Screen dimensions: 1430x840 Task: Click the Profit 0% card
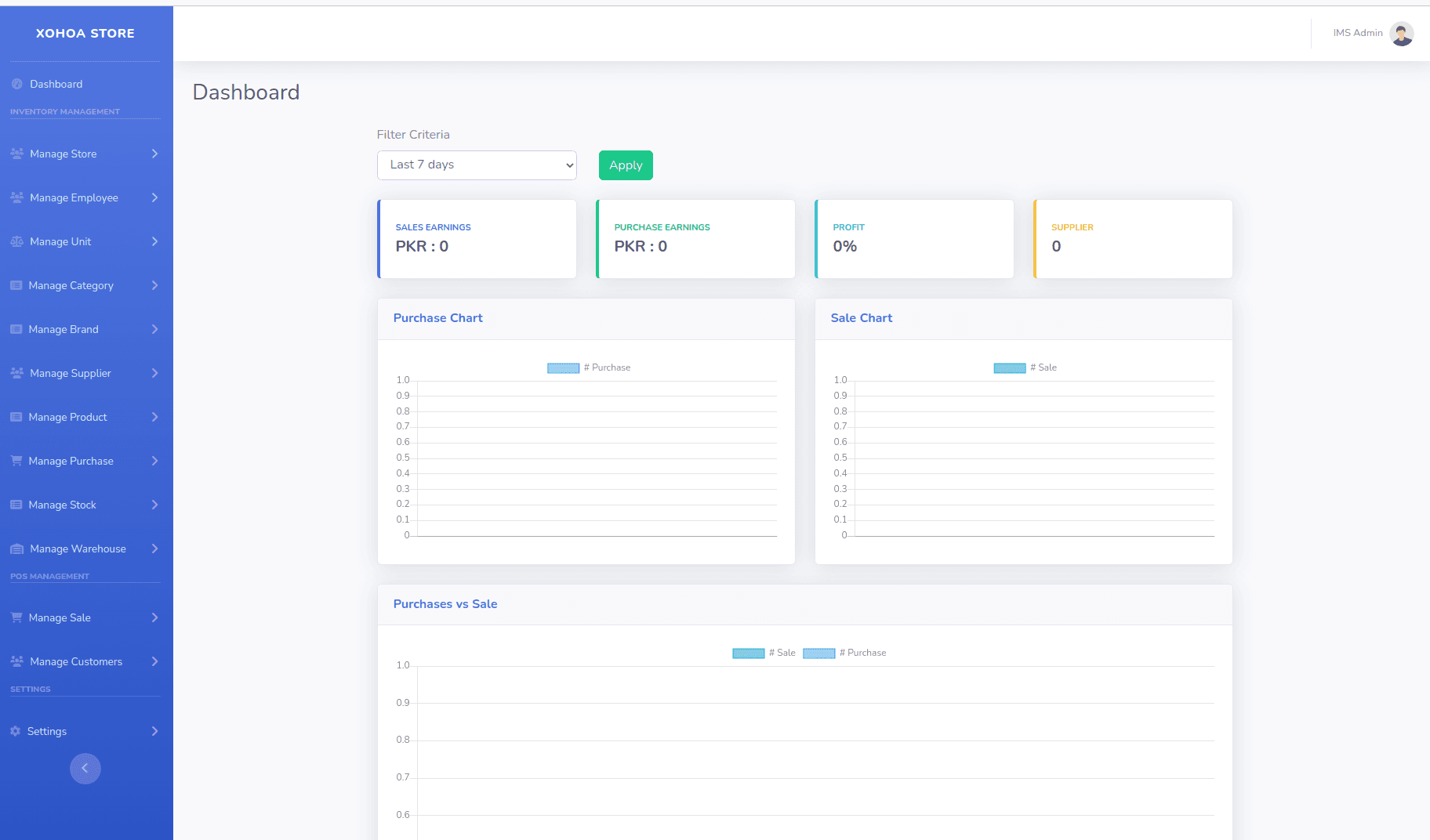click(914, 239)
